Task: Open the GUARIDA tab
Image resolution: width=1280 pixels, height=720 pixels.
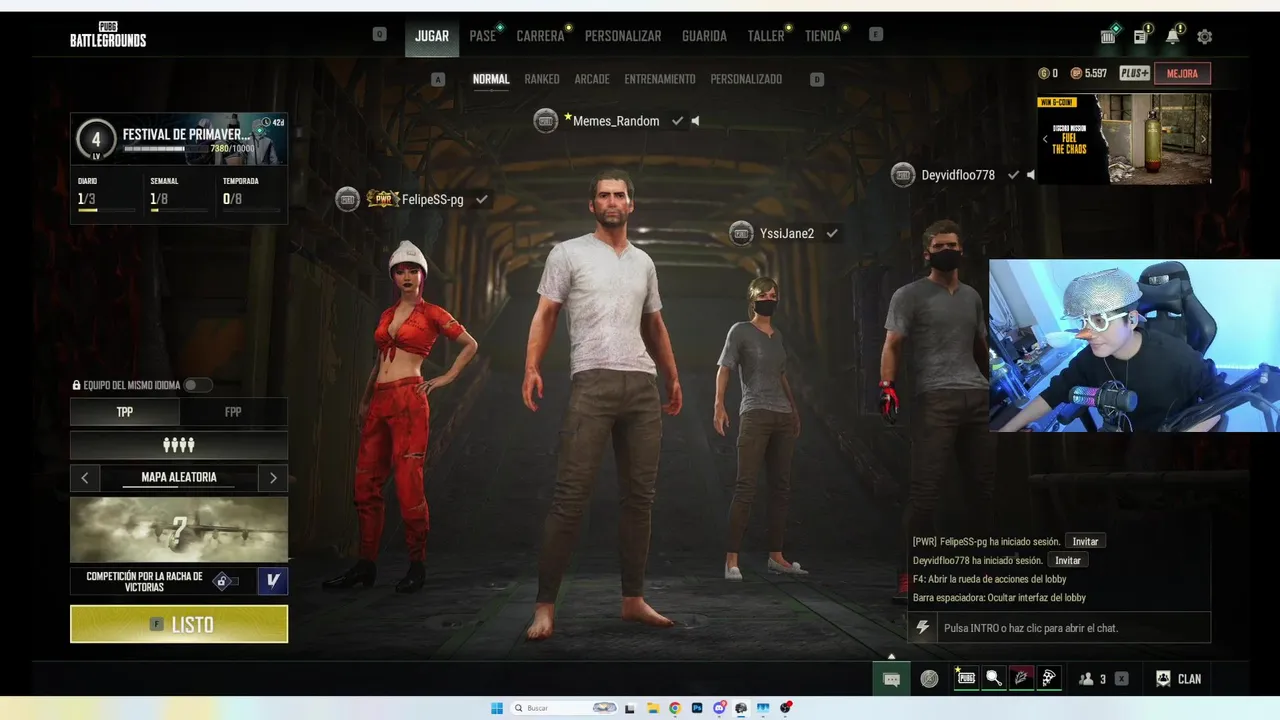Action: (704, 36)
